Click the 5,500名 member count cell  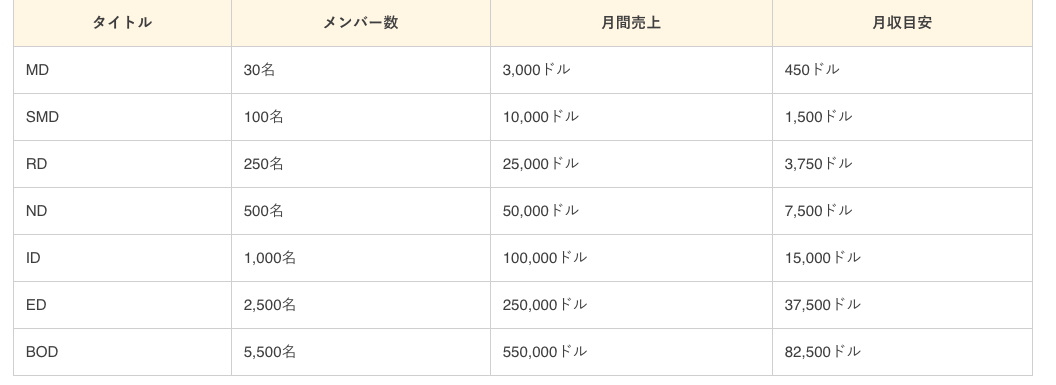(x=361, y=352)
